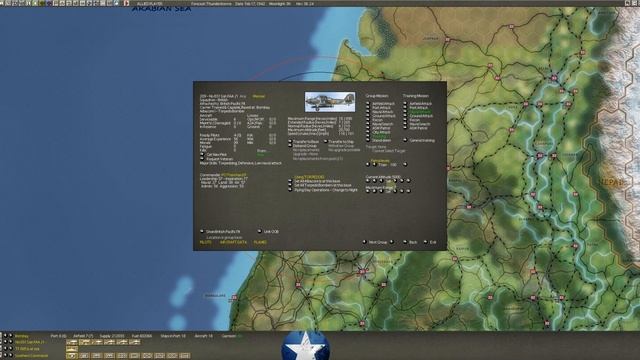Screen dimensions: 640x360
Task: Click first highlighted land unit icon in bottom row
Action: (x=72, y=356)
